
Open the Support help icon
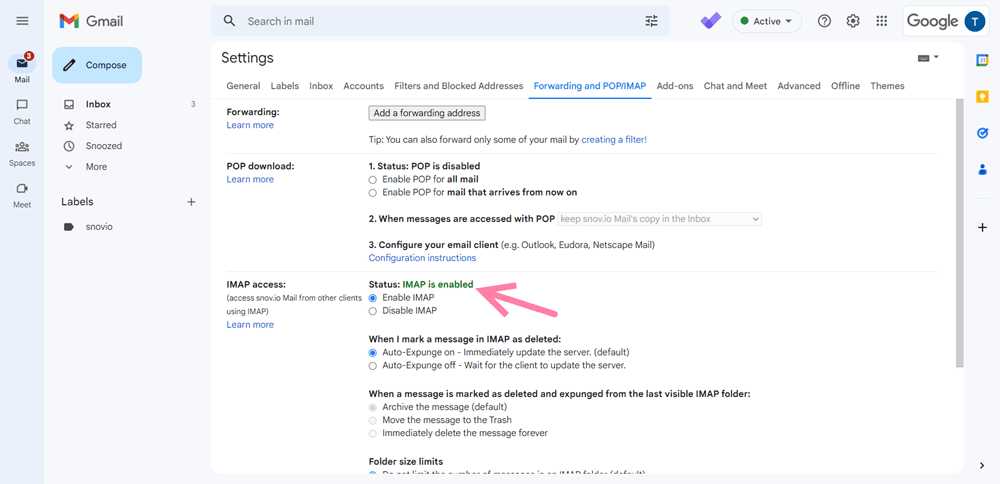tap(824, 21)
